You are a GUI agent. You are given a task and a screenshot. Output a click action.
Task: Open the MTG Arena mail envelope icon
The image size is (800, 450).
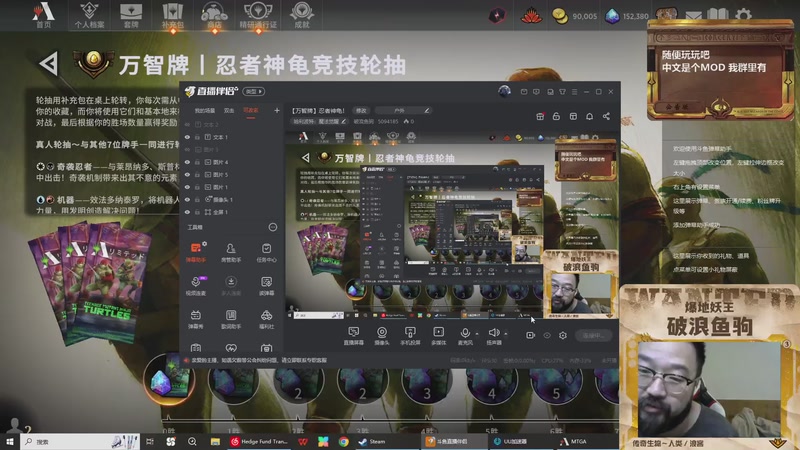click(x=693, y=16)
